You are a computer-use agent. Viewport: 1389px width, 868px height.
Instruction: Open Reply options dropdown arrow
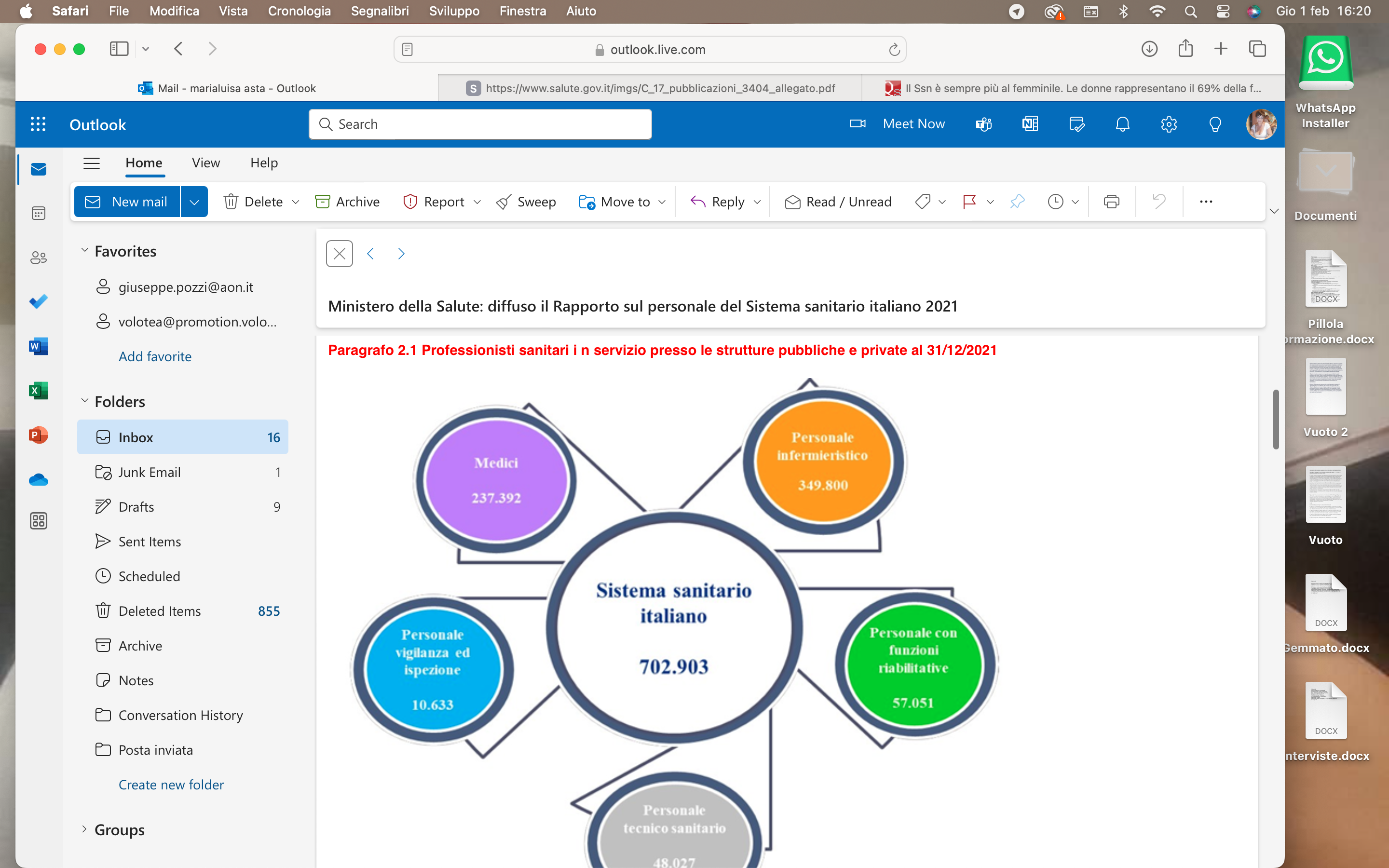(x=757, y=202)
